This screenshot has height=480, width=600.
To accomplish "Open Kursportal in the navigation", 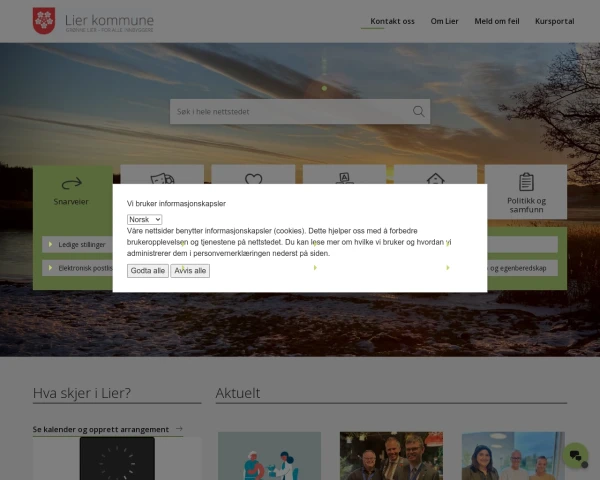I will 554,21.
